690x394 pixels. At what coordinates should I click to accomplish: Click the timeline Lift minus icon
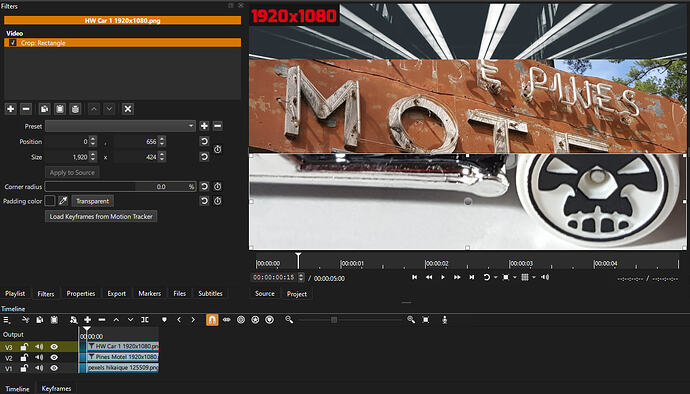[102, 320]
